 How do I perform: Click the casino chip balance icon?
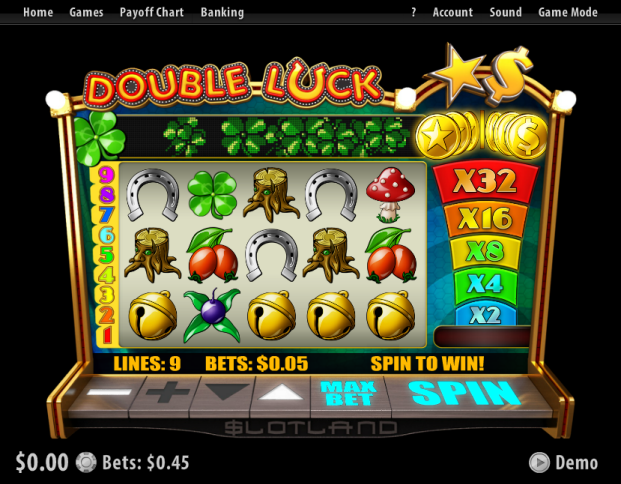[86, 463]
